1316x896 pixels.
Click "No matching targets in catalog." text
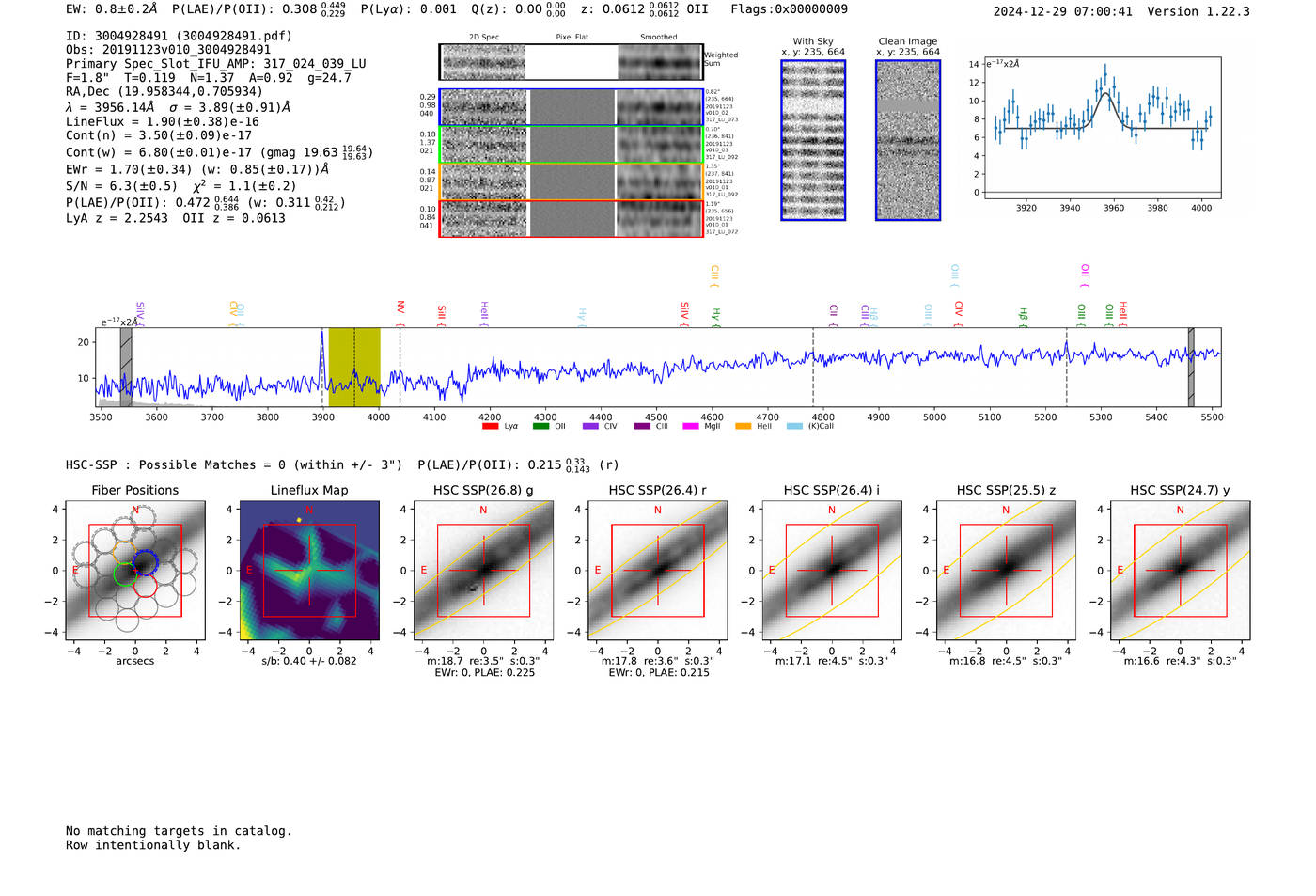coord(179,831)
